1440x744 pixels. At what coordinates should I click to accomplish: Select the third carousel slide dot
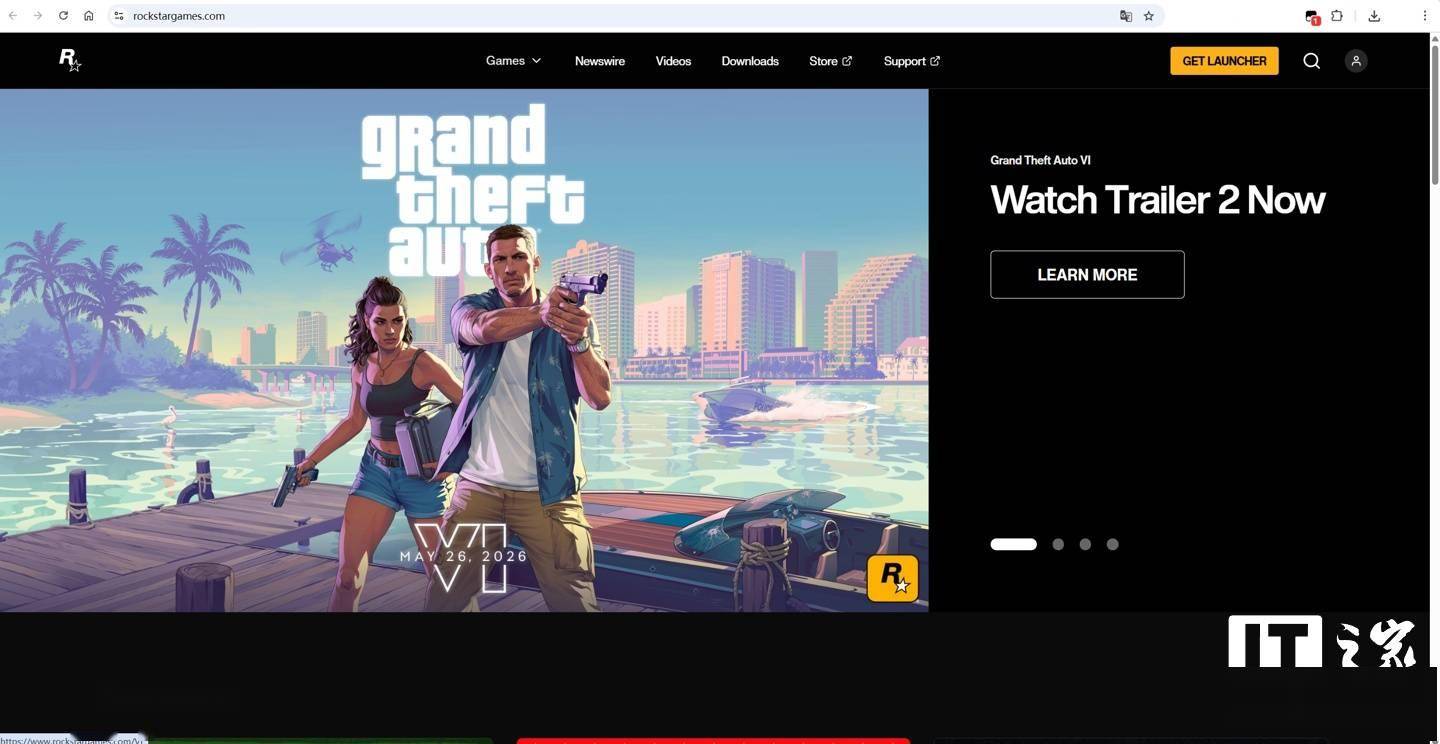click(1085, 544)
